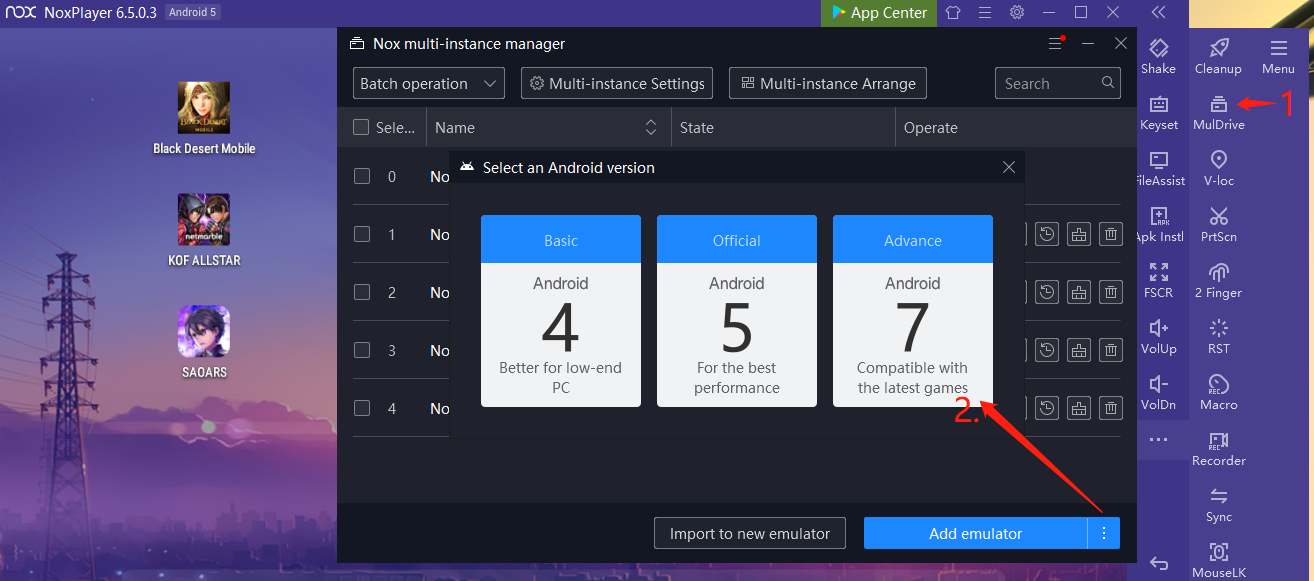Viewport: 1314px width, 581px height.
Task: Tick the checkbox for instance 2
Action: point(362,292)
